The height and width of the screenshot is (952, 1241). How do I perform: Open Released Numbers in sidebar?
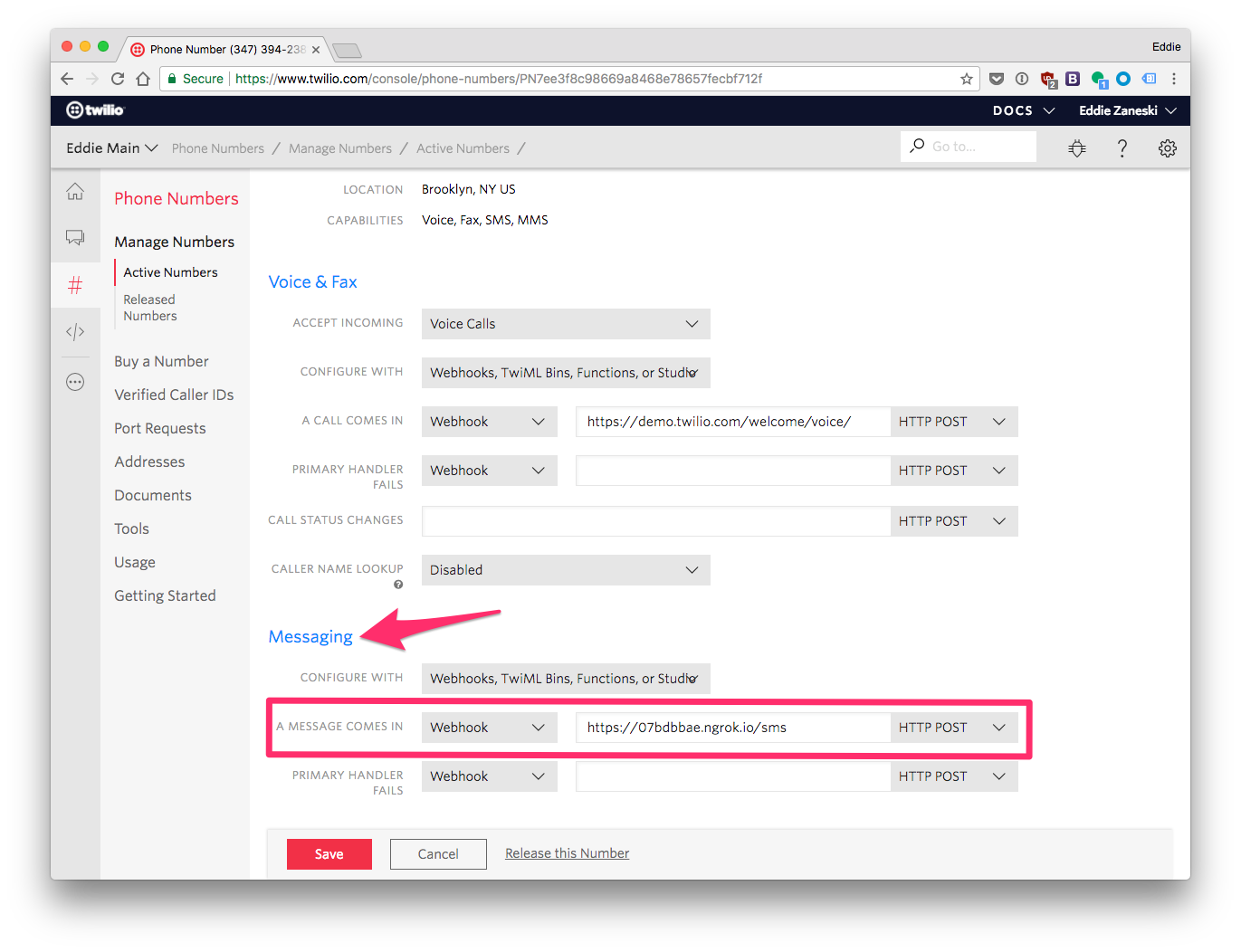tap(150, 308)
